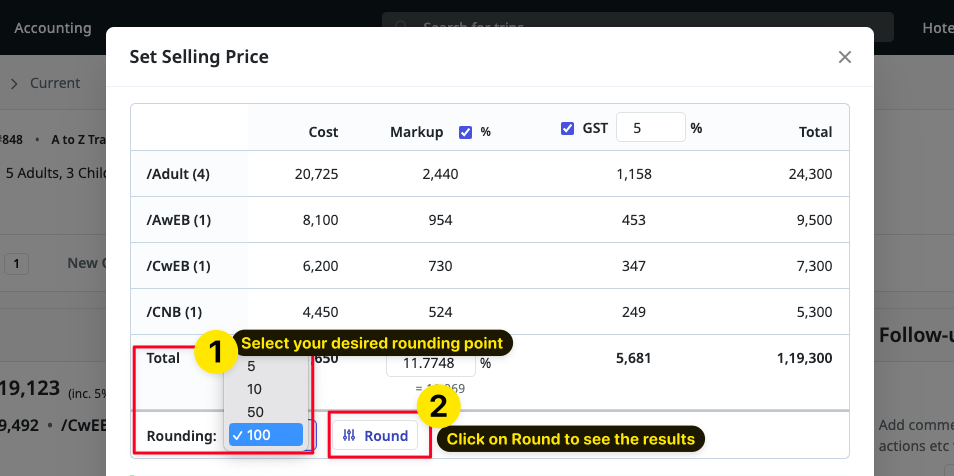Click the checkmark beside the 100 option
This screenshot has width=954, height=476.
237,435
